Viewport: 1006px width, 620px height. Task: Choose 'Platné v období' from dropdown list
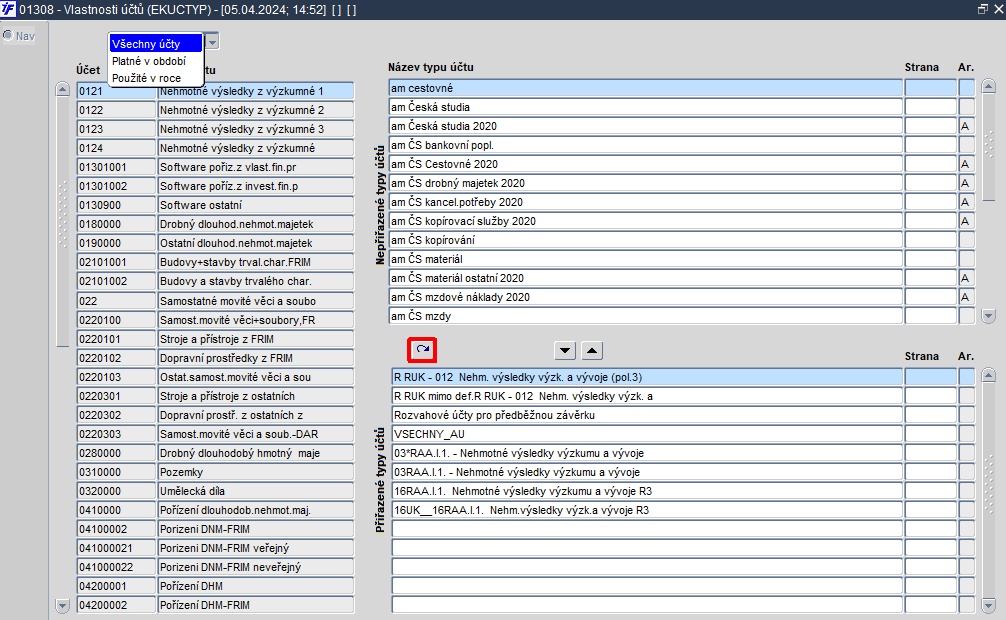coord(149,61)
